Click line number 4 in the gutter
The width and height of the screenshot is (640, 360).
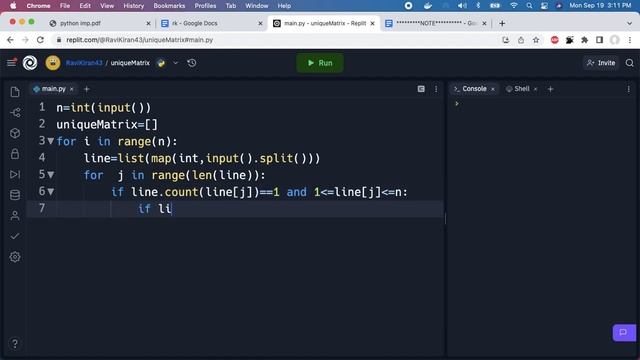(x=42, y=158)
